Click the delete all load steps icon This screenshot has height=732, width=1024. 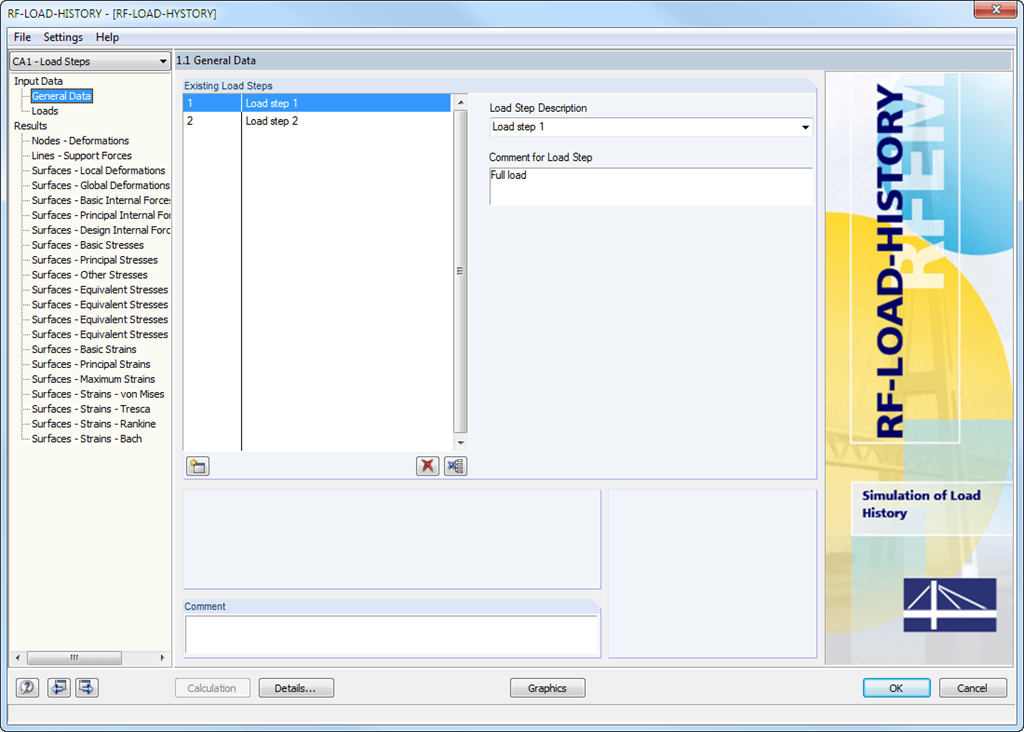(455, 465)
